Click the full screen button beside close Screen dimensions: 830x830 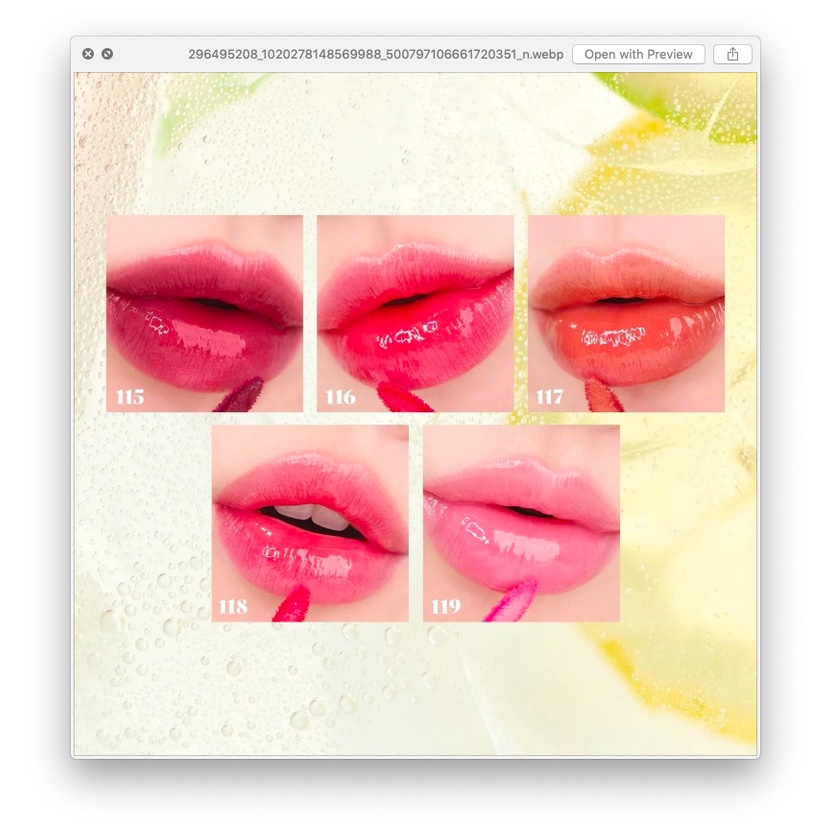[107, 54]
